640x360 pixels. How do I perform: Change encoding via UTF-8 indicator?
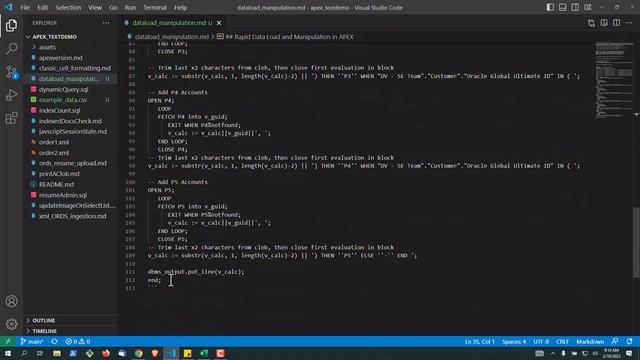click(541, 342)
